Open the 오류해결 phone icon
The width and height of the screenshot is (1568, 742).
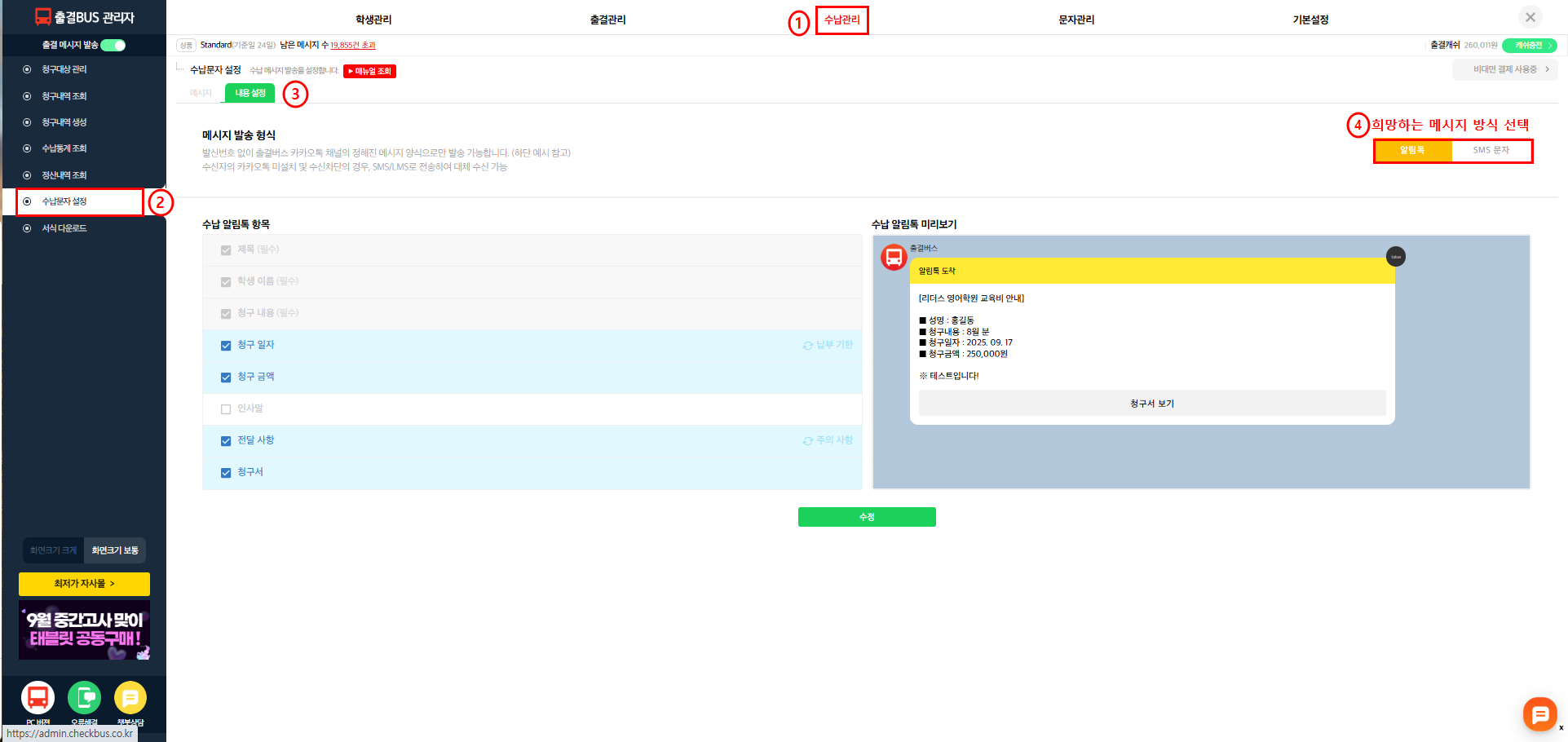coord(84,698)
